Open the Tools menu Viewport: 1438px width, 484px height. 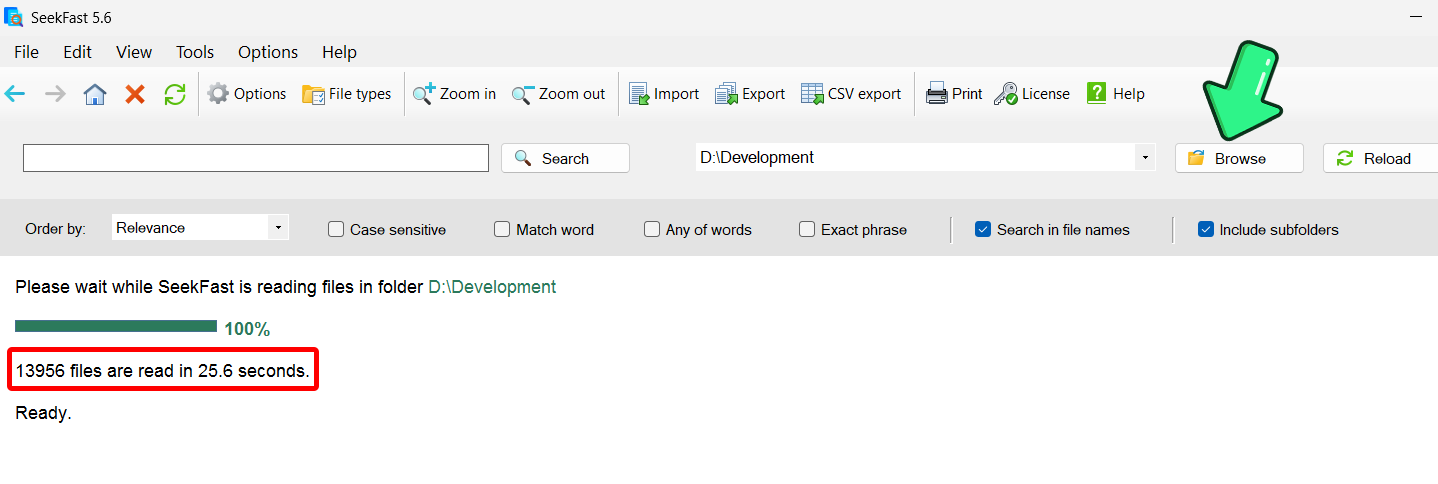coord(195,52)
